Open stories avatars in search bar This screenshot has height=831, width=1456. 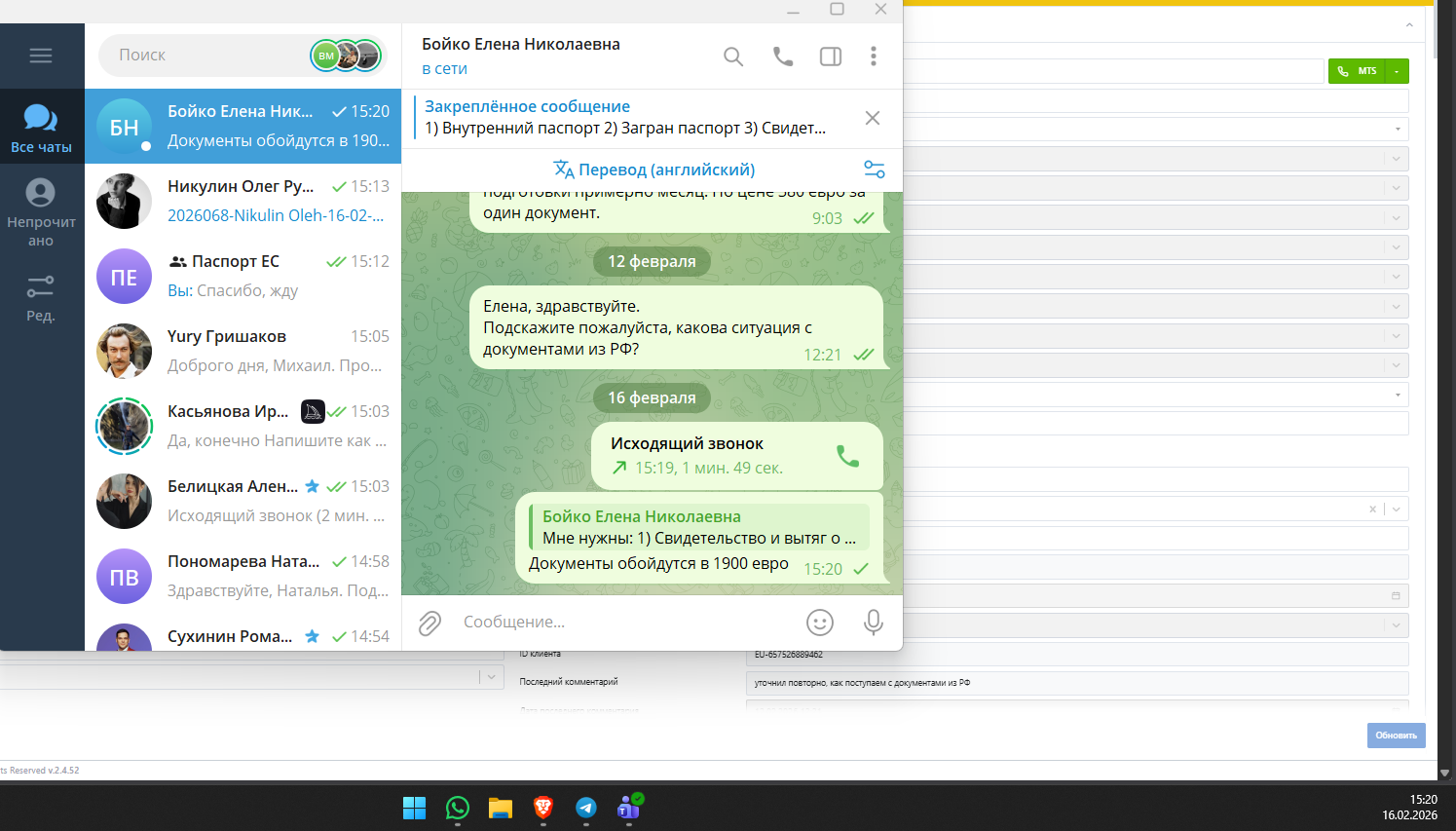[345, 56]
